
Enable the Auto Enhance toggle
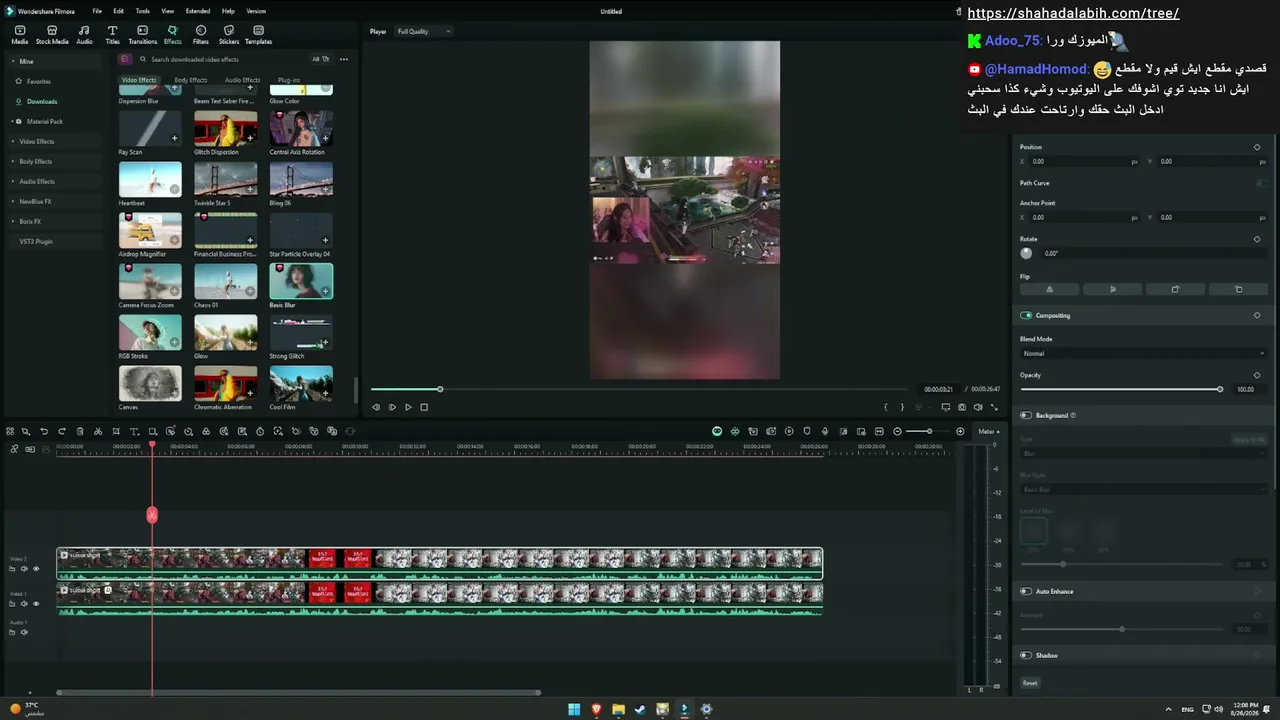1026,591
